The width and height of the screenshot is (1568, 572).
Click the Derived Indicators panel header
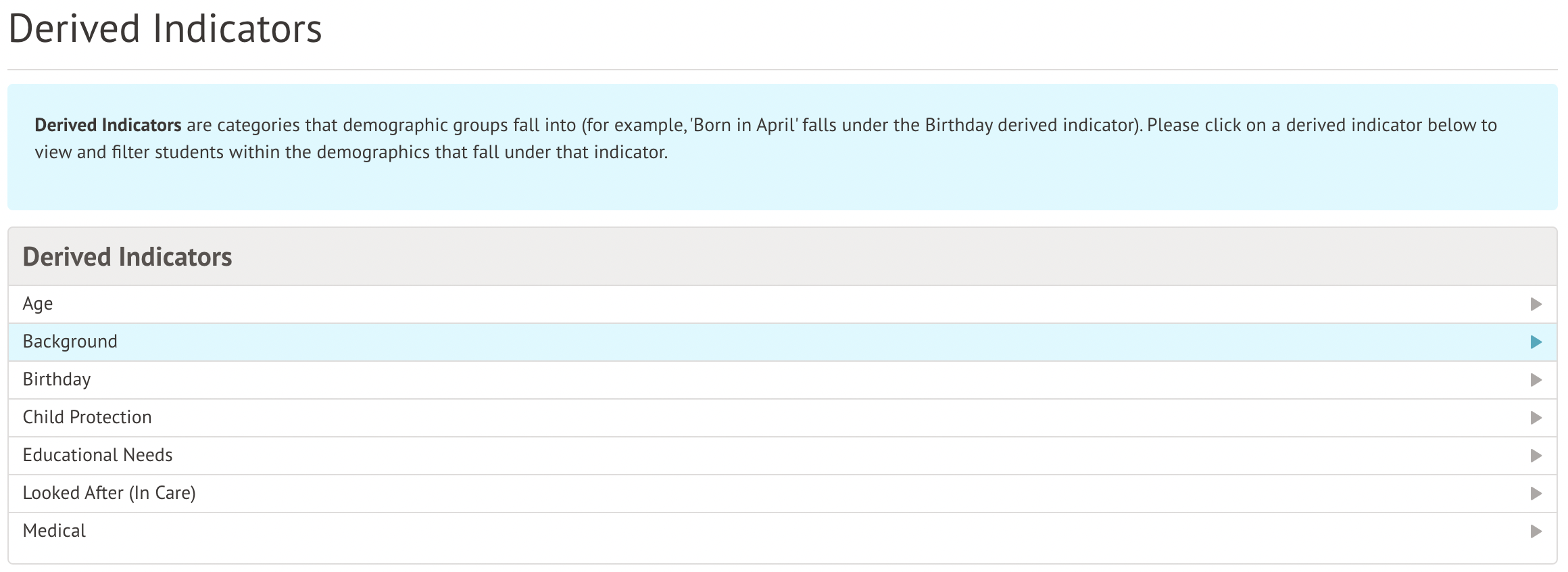[127, 257]
